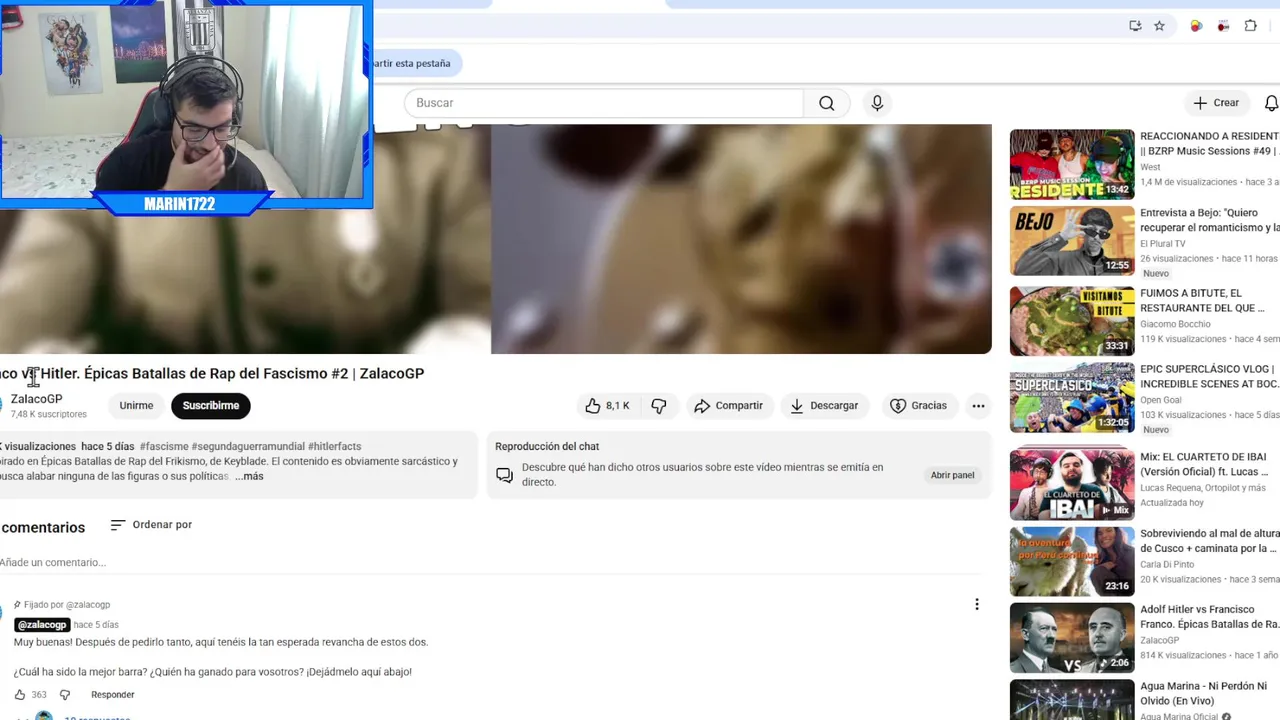Viewport: 1280px width, 720px height.
Task: Open the Visitamos Bitute thumbnail
Action: pos(1072,321)
